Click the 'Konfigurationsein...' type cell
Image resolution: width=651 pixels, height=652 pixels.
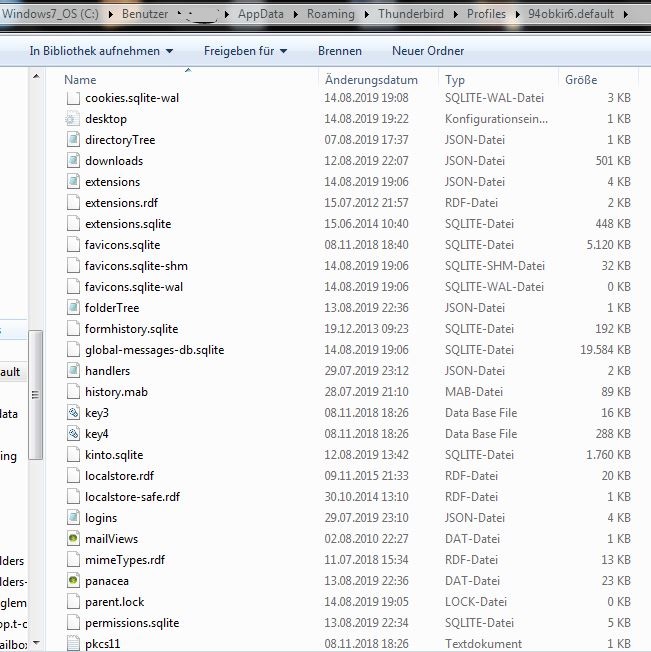point(496,119)
